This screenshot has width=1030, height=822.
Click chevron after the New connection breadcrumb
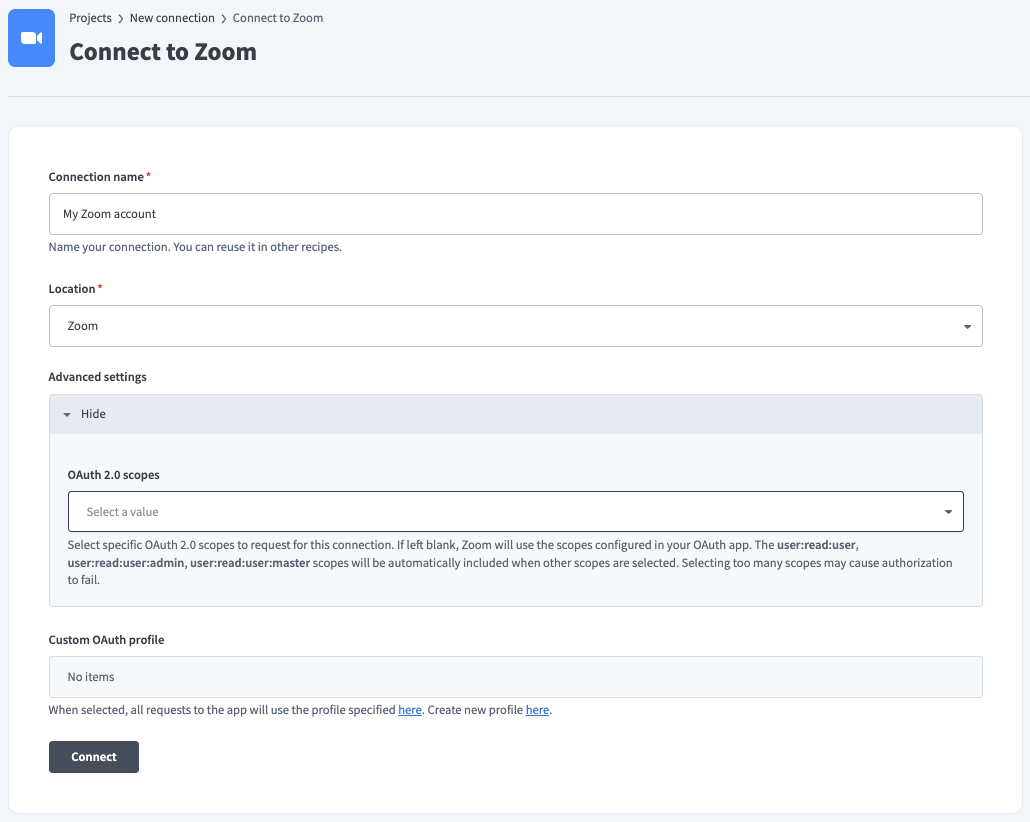[x=224, y=19]
